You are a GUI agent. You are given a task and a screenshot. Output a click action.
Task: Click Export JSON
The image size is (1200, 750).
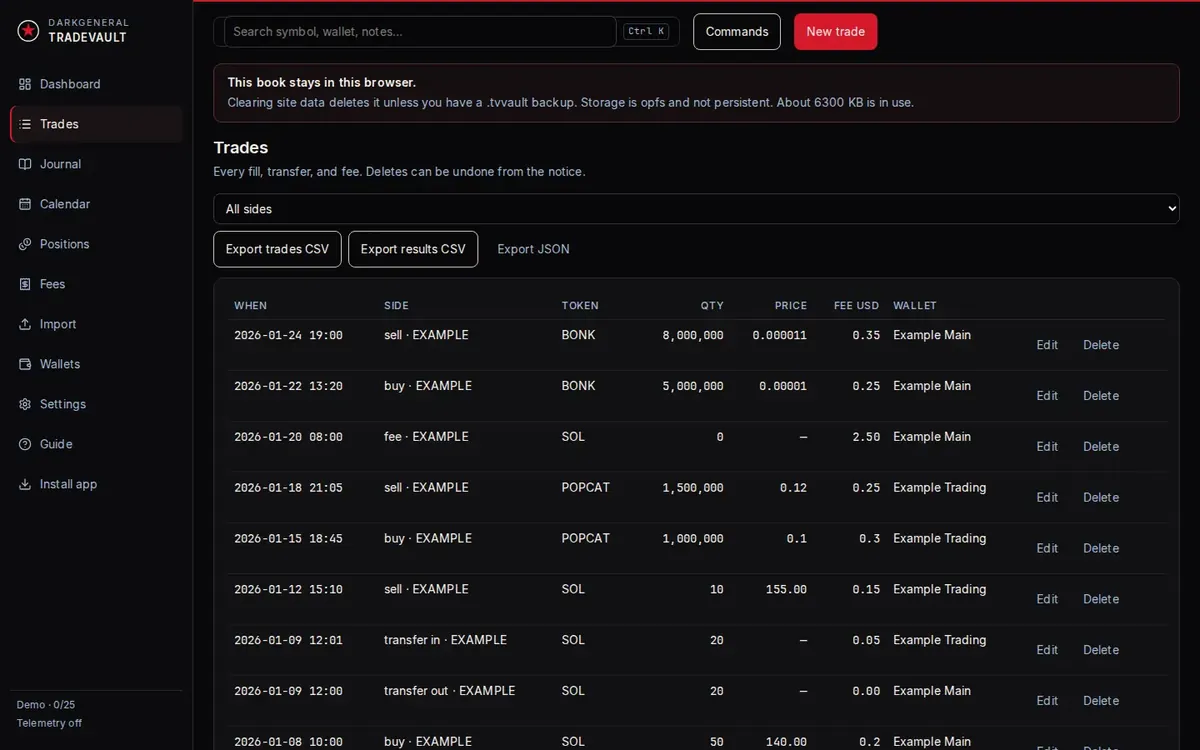click(x=533, y=249)
